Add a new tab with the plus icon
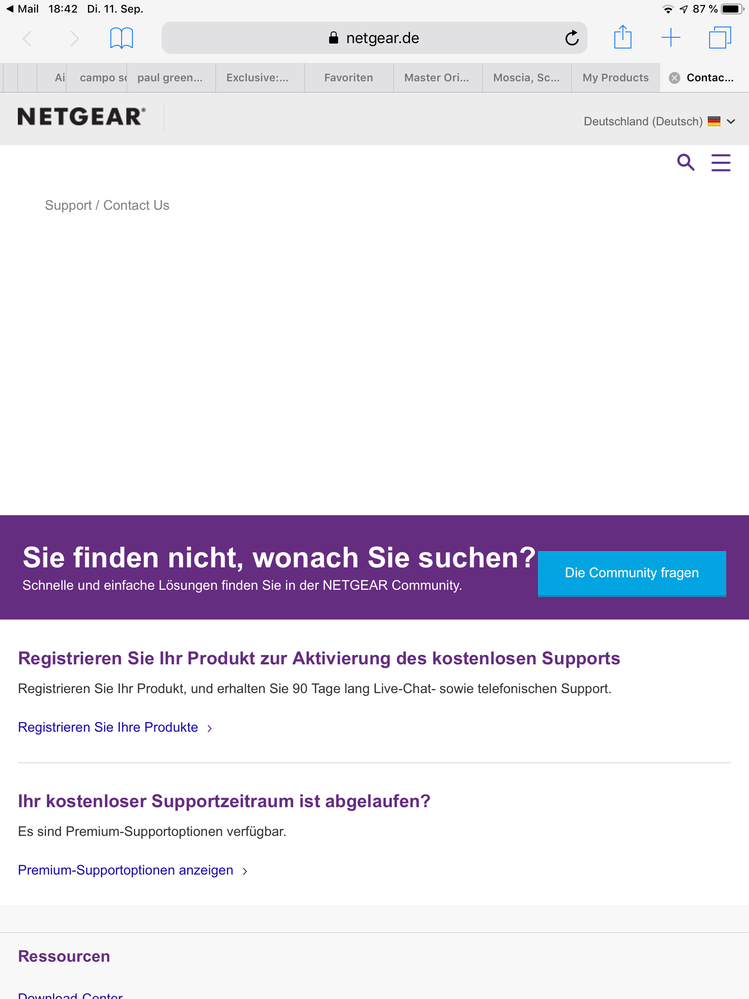The height and width of the screenshot is (999, 749). (671, 38)
